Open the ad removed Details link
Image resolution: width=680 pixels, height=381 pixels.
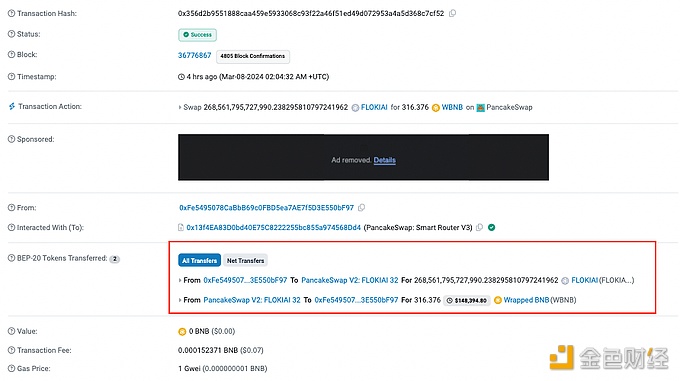click(x=385, y=160)
